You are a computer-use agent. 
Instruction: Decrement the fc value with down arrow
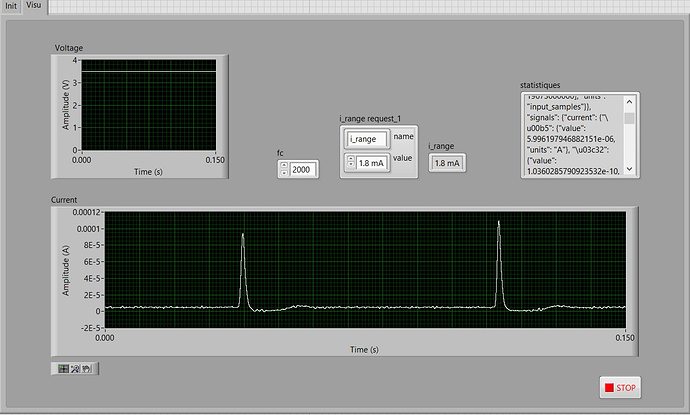(284, 173)
